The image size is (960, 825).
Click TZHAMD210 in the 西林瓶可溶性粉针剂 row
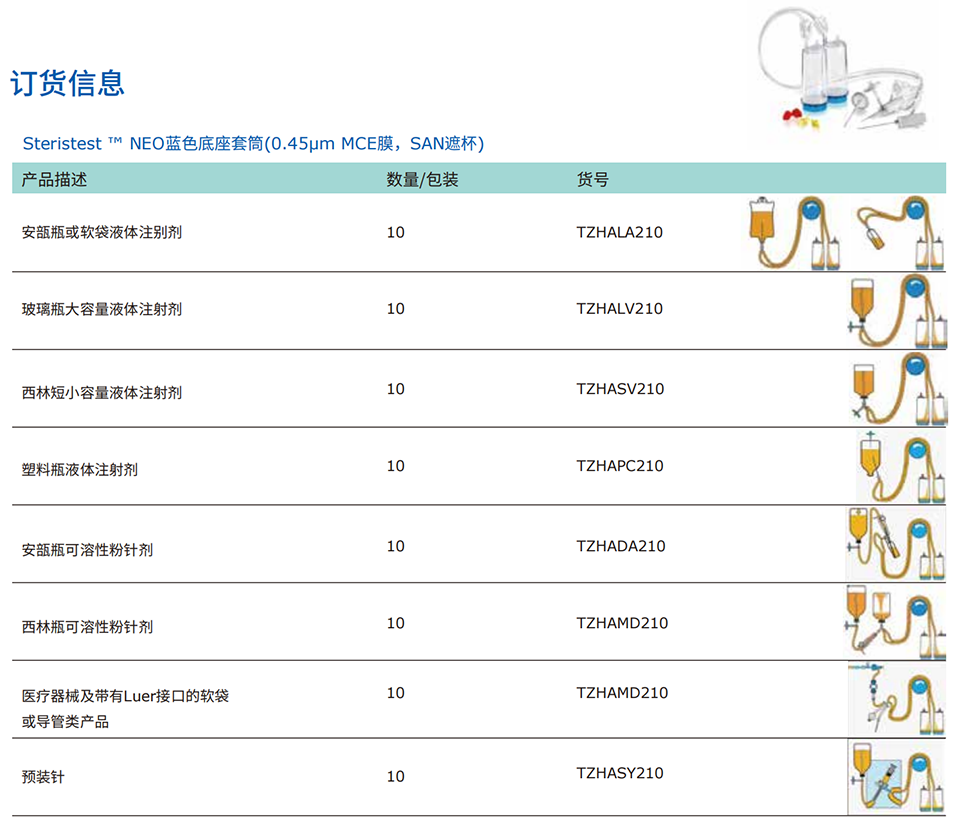[x=622, y=623]
